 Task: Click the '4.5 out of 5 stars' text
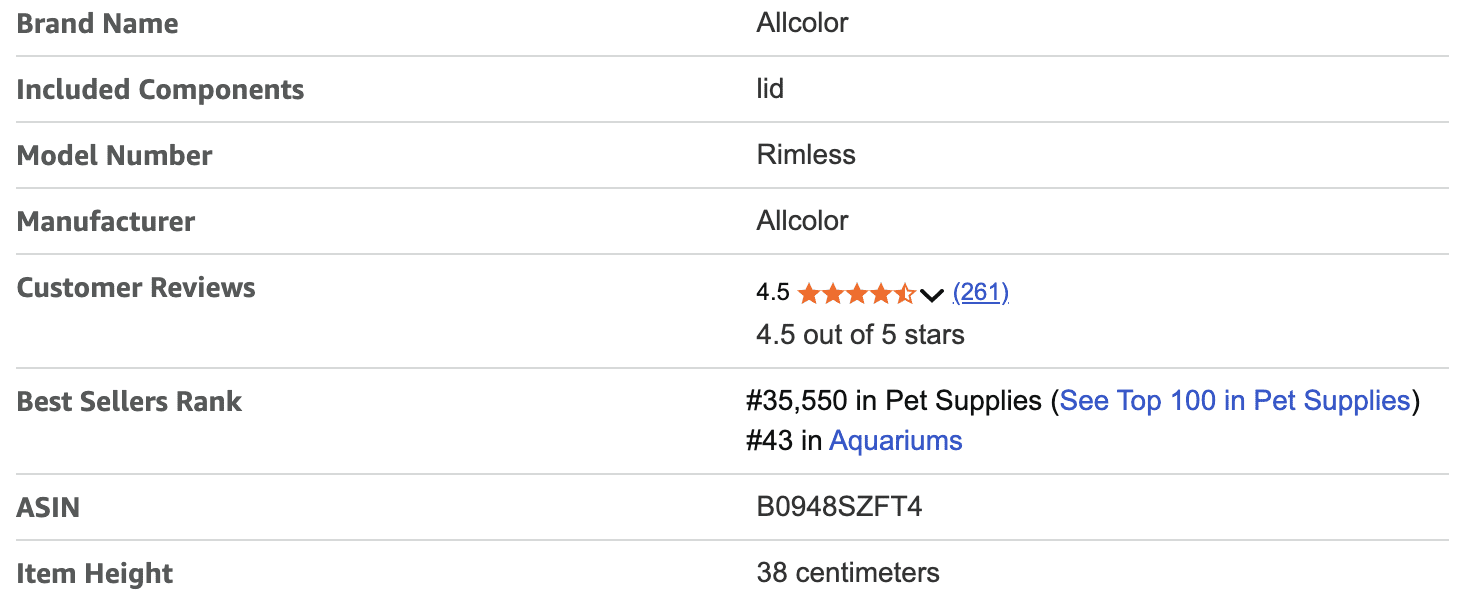click(860, 334)
